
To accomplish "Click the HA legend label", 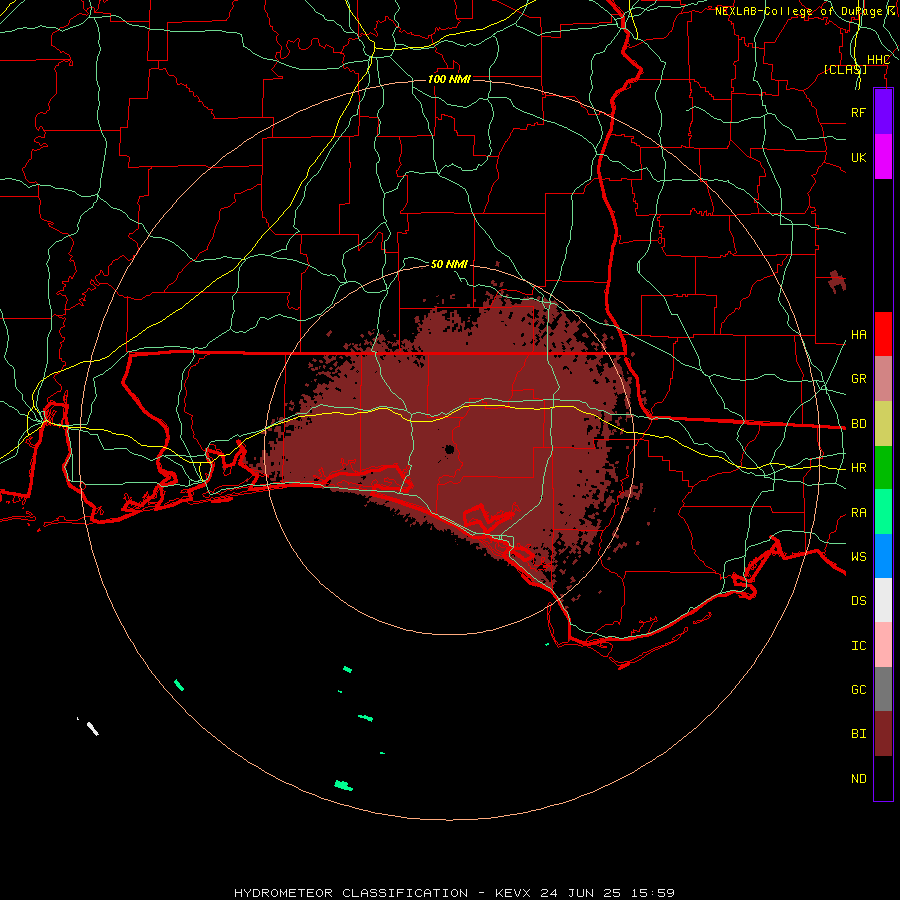I will pyautogui.click(x=858, y=334).
